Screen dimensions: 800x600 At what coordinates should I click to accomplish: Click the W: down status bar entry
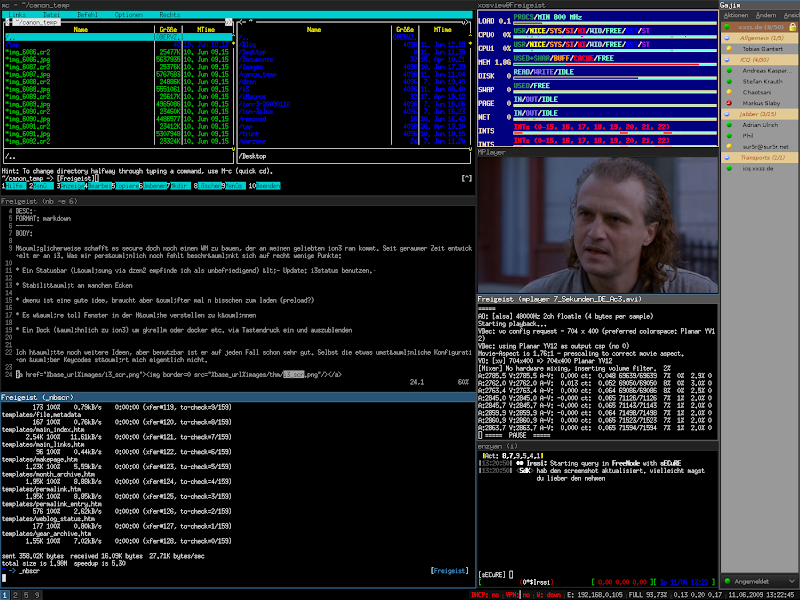coord(549,595)
